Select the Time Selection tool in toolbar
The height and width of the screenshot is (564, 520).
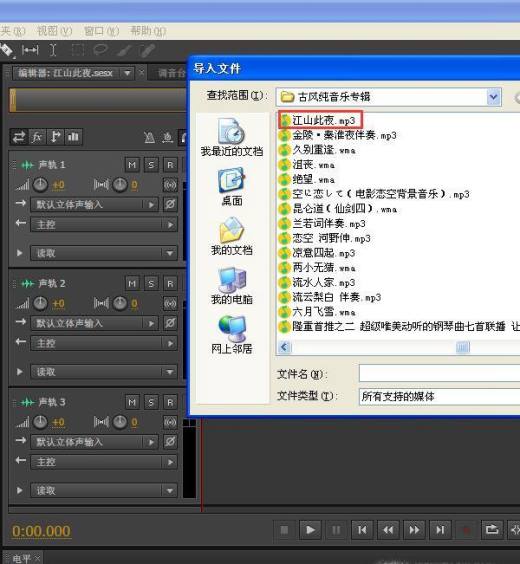[53, 50]
